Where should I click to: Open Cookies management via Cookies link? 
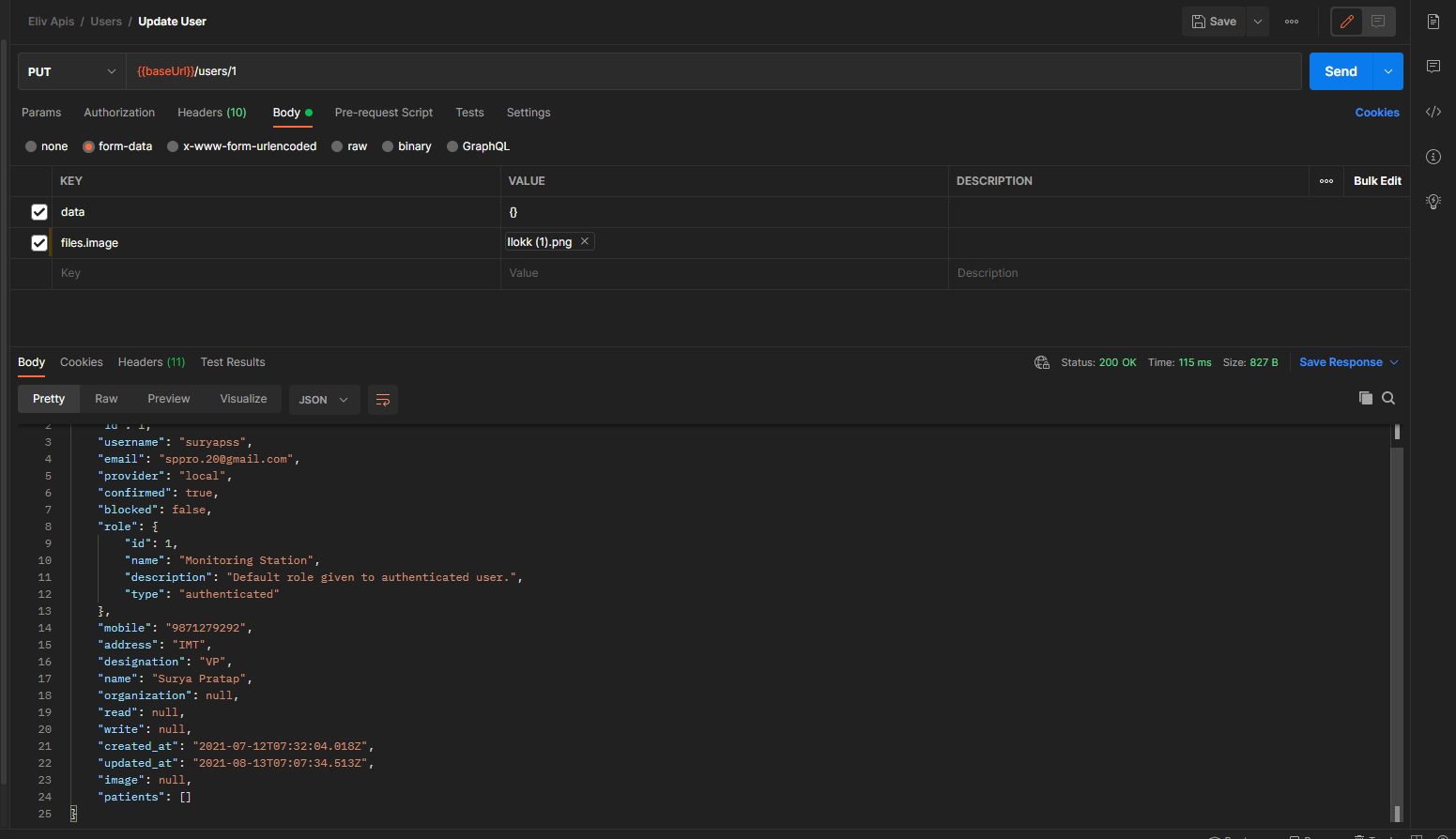pyautogui.click(x=1377, y=112)
